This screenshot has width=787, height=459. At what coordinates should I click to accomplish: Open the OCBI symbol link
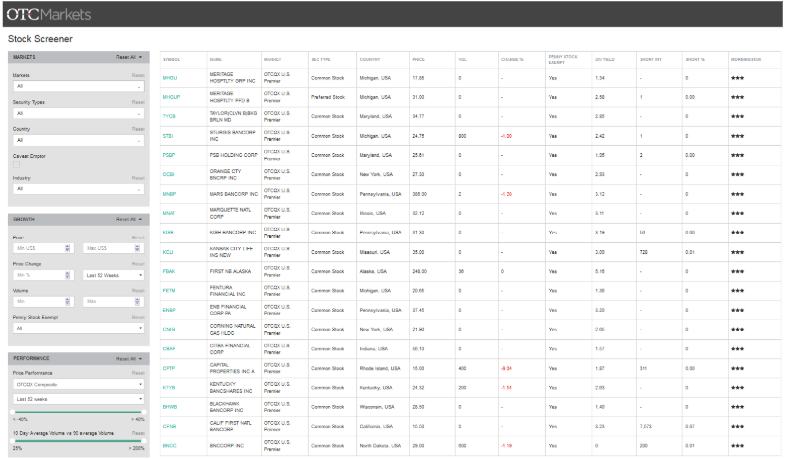click(168, 175)
